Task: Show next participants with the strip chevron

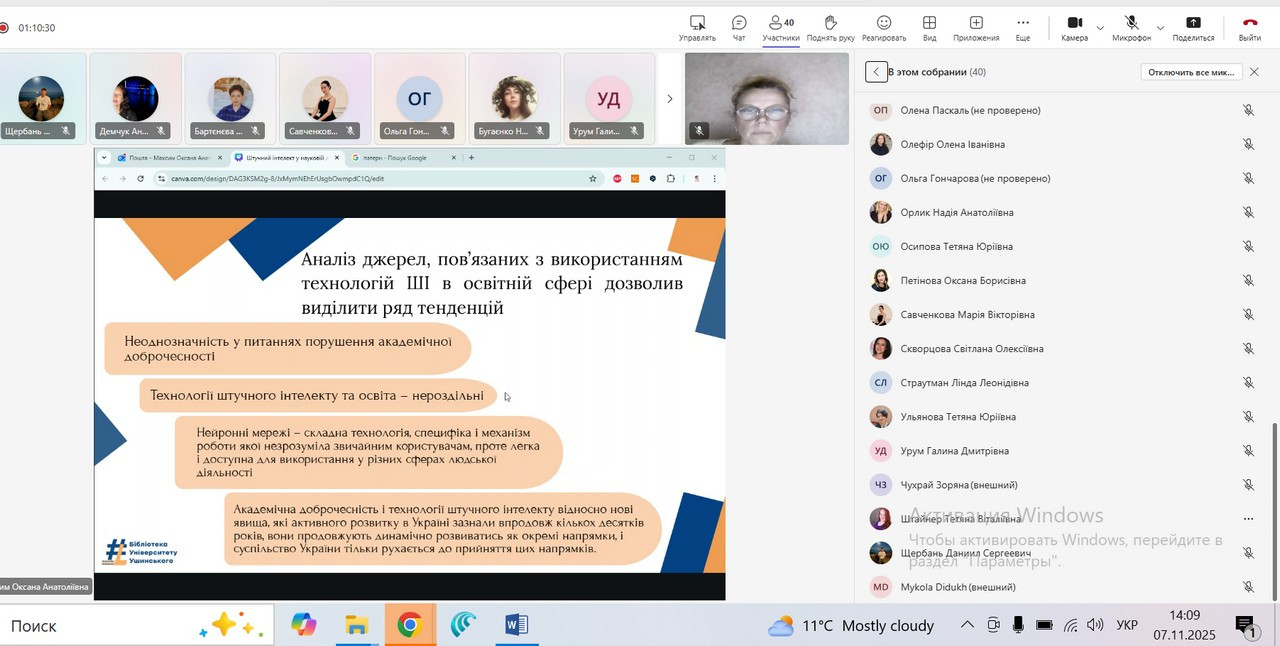Action: pyautogui.click(x=669, y=98)
